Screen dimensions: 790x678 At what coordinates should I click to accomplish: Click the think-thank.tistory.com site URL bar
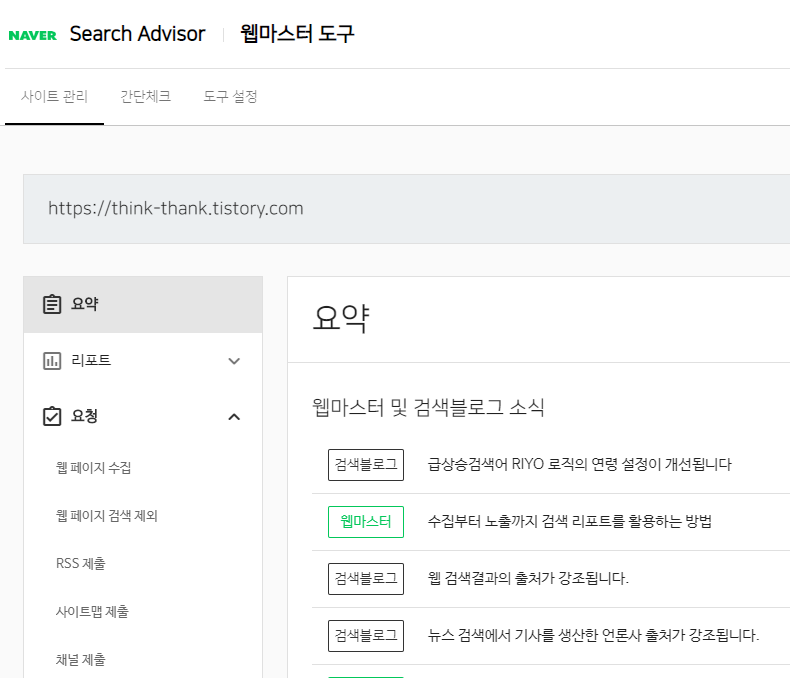click(x=406, y=209)
